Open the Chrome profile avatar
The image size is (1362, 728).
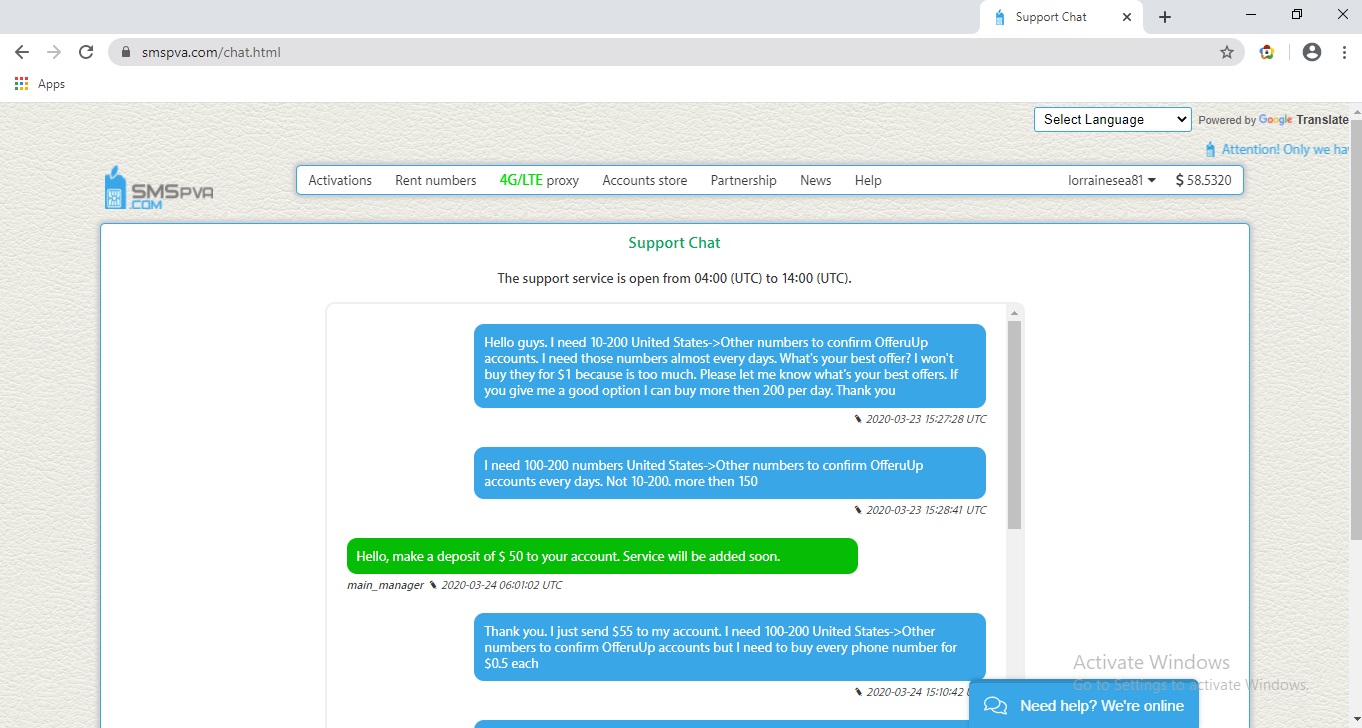[x=1312, y=52]
